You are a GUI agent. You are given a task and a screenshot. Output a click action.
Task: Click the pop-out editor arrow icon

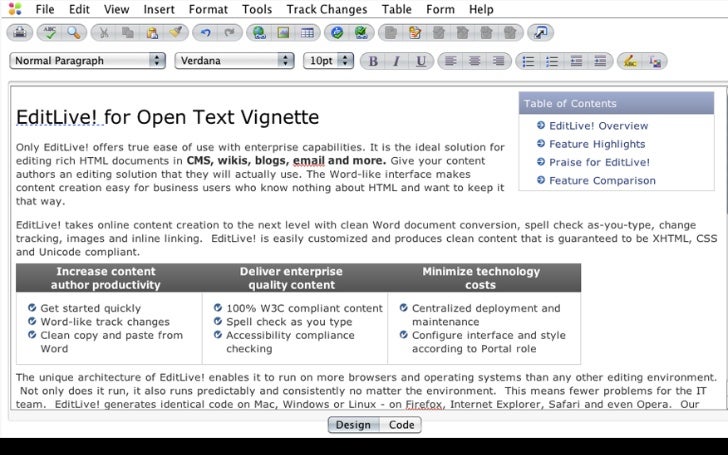point(541,32)
